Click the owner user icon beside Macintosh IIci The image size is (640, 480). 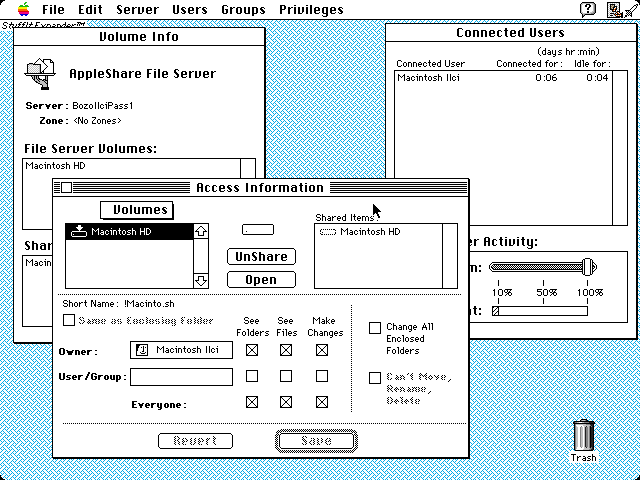click(142, 350)
